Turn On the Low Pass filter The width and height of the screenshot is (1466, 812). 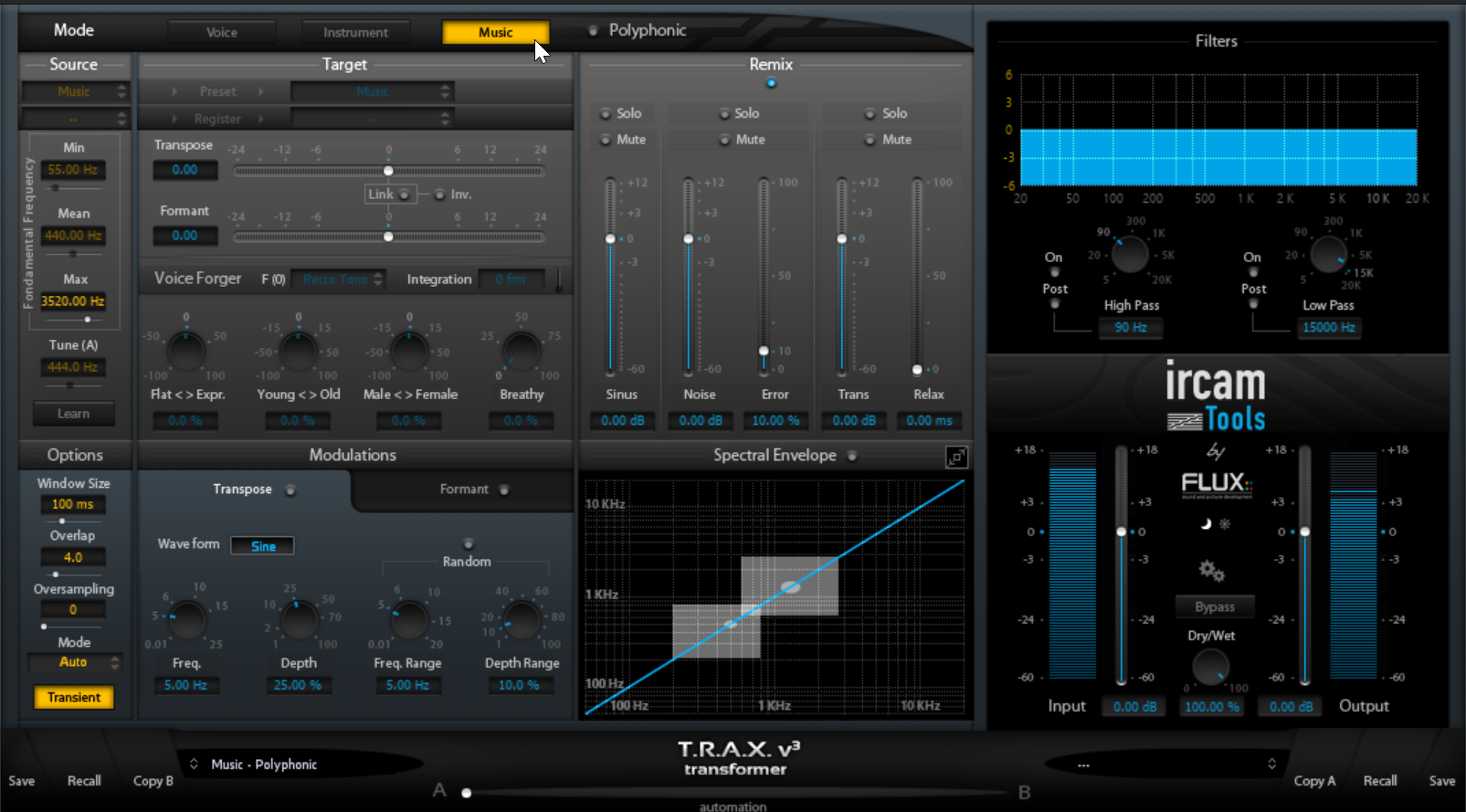pos(1253,272)
